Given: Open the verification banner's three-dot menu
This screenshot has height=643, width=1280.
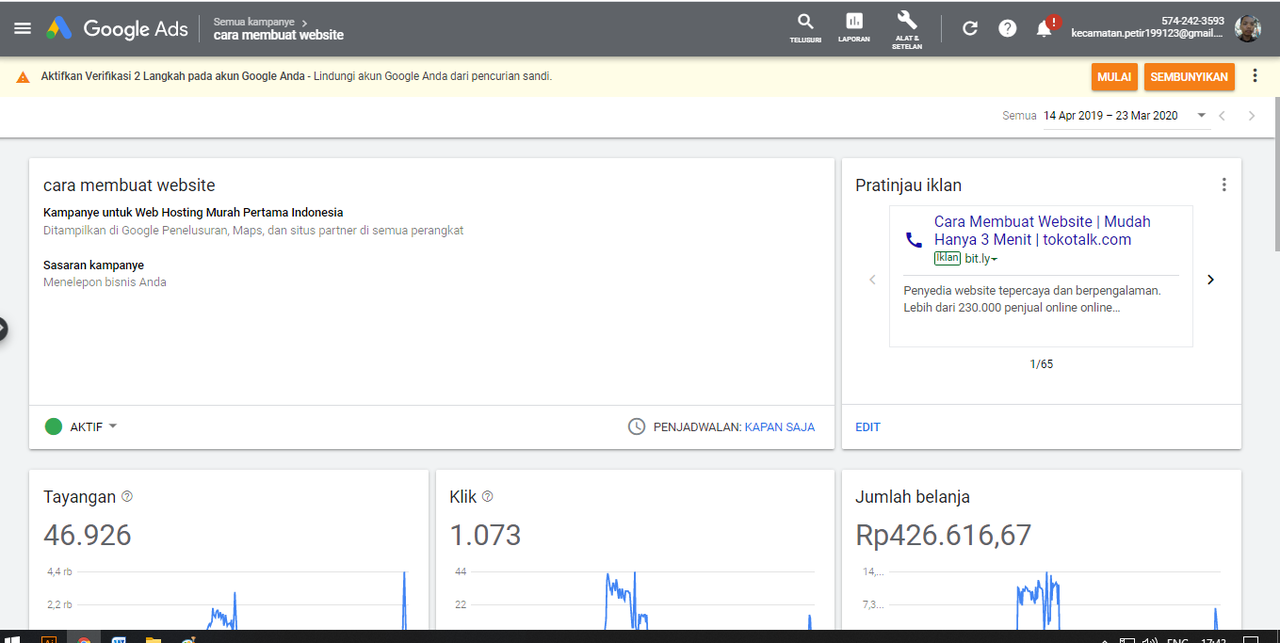Looking at the screenshot, I should click(1255, 76).
